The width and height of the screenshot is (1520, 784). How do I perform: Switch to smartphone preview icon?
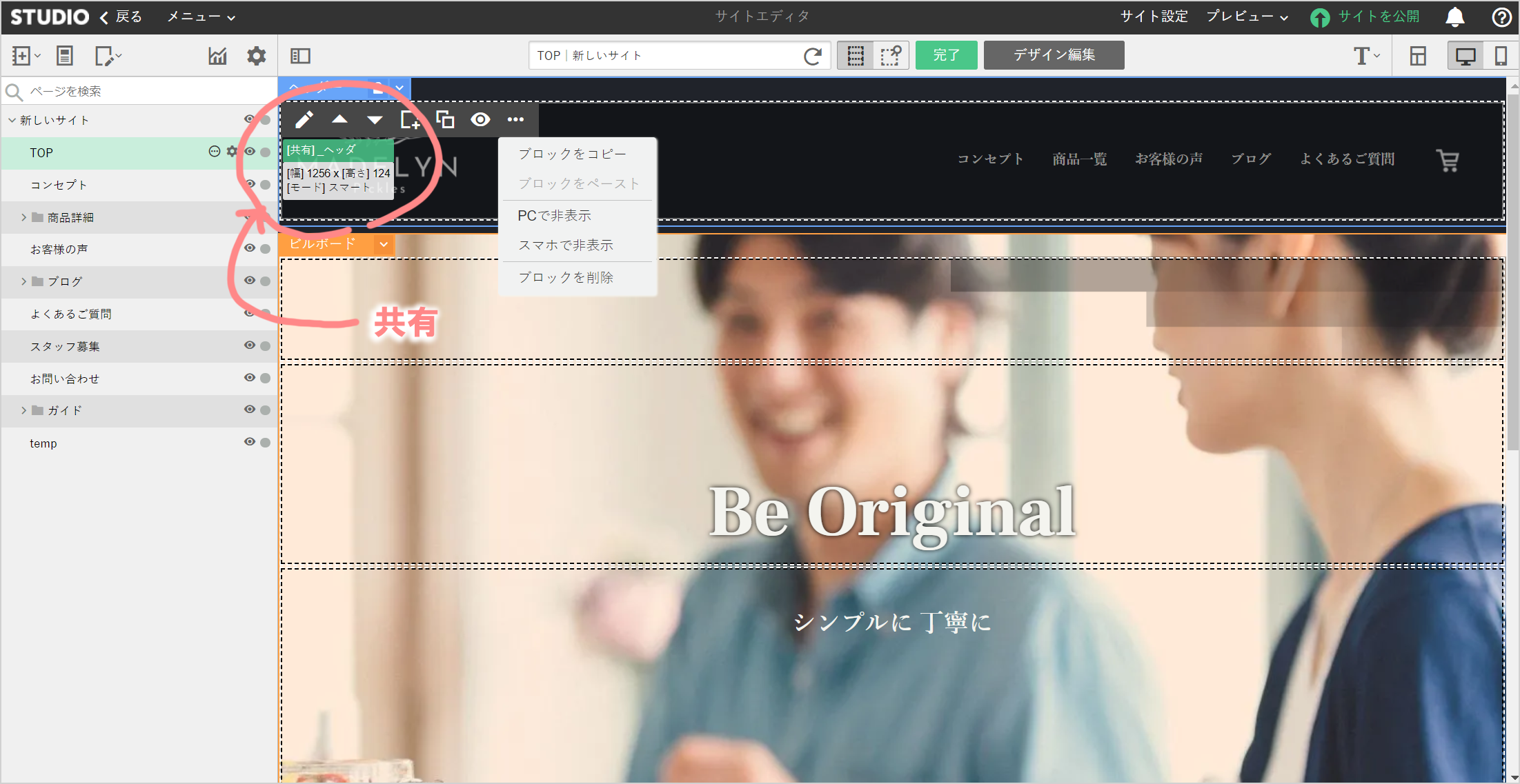(x=1500, y=56)
